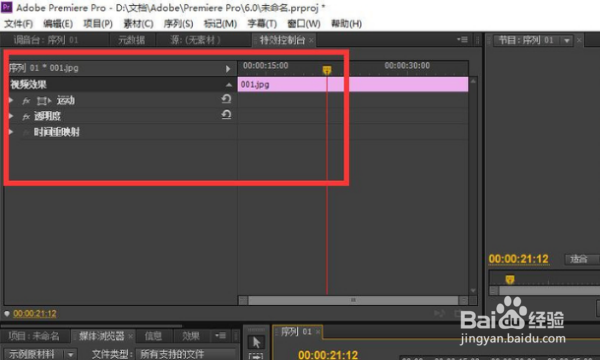Image resolution: width=600 pixels, height=360 pixels.
Task: Open the 项目(P) menu
Action: click(98, 24)
